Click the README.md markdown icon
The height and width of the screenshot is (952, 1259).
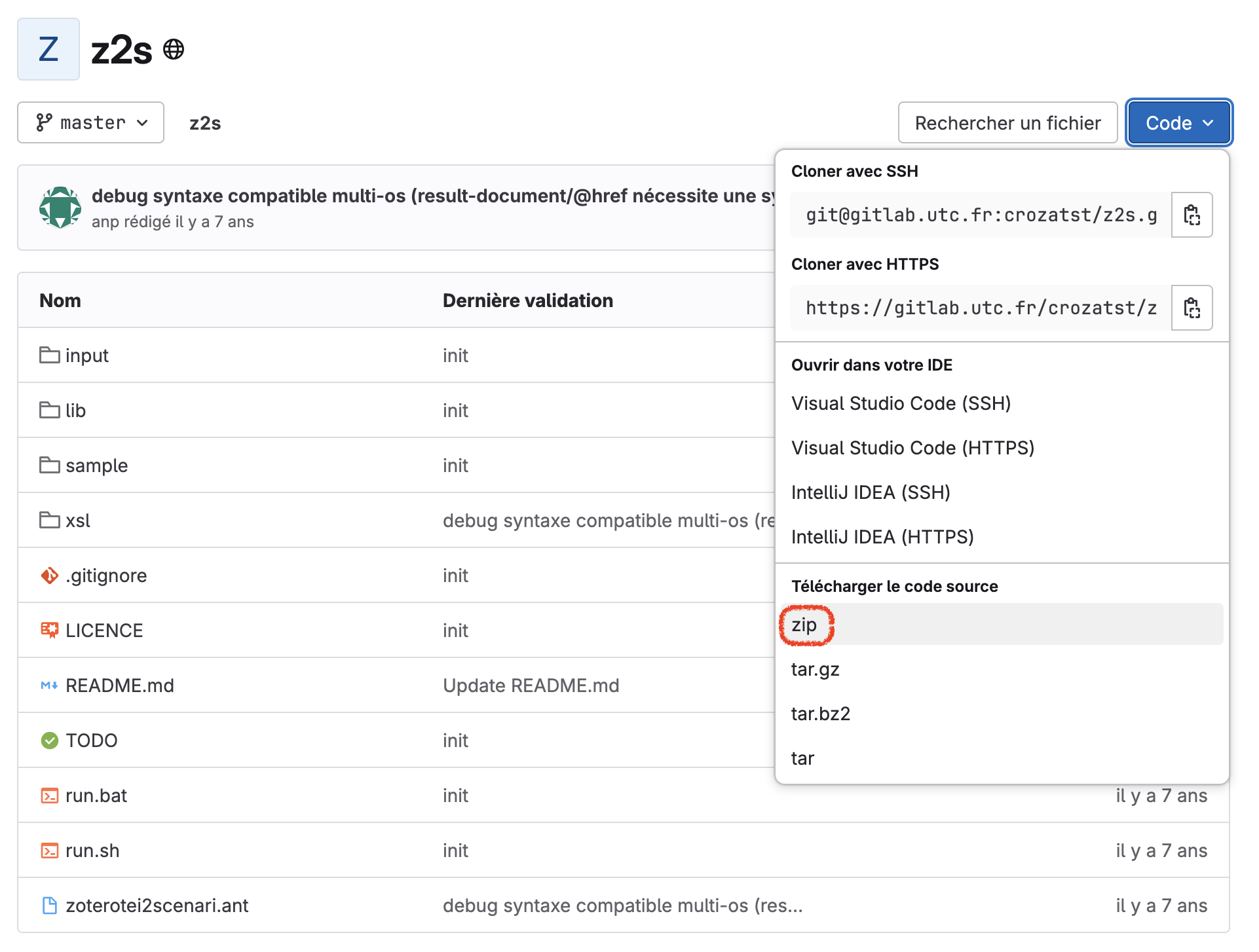coord(49,686)
